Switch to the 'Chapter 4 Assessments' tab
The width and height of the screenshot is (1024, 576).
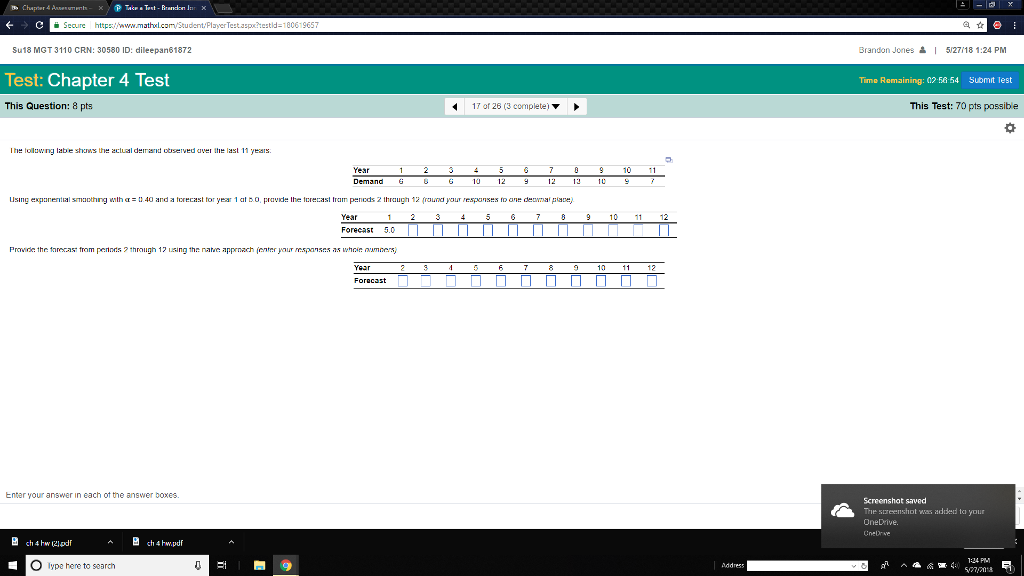click(x=55, y=6)
